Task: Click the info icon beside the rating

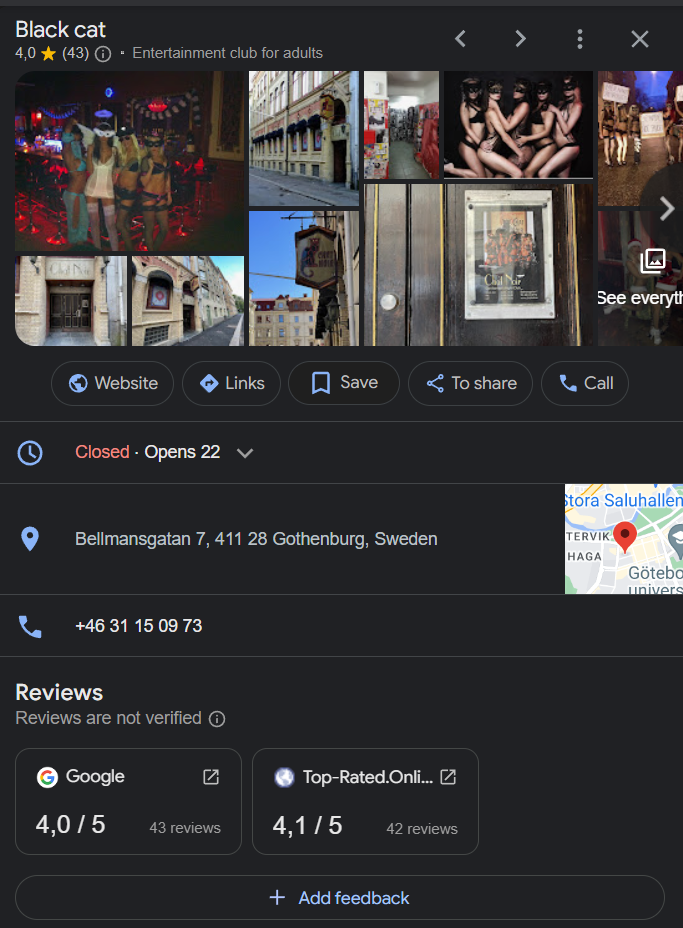Action: point(103,53)
